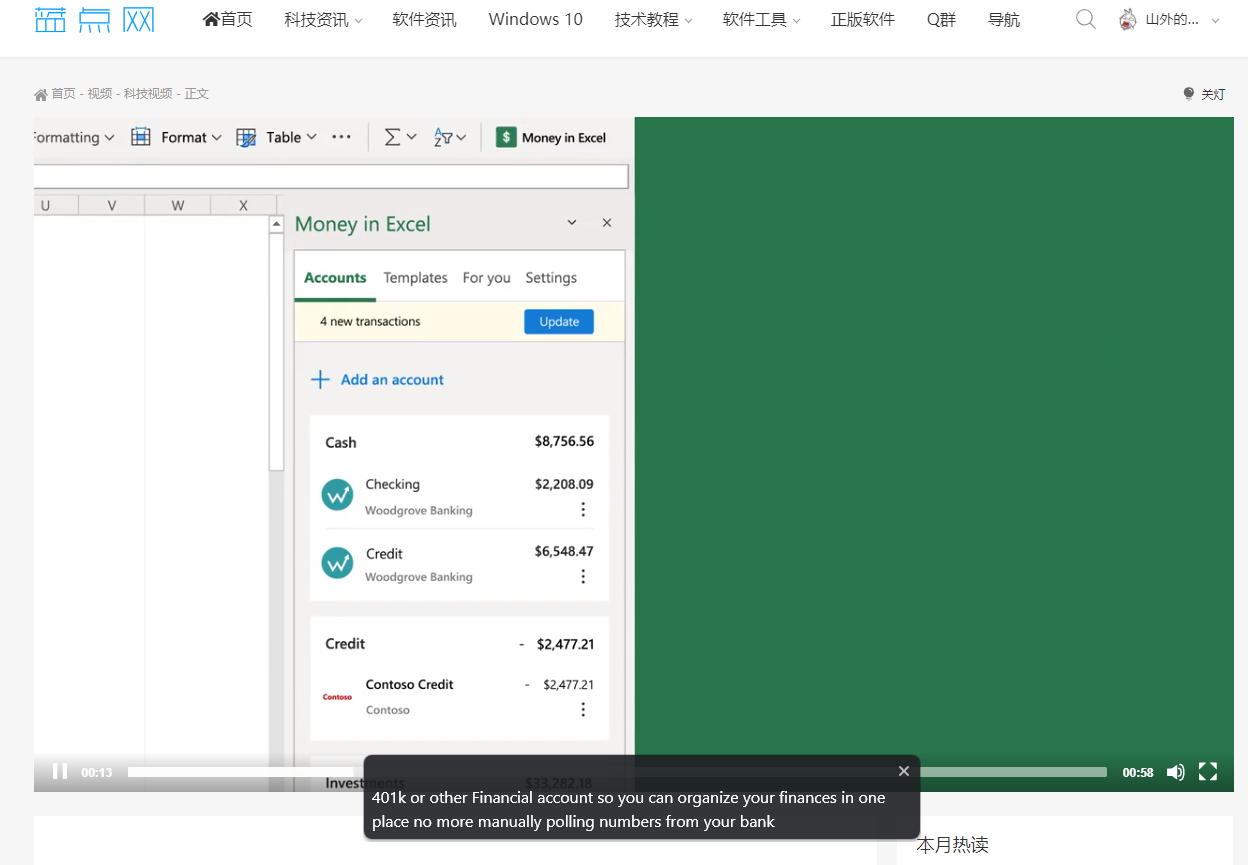The width and height of the screenshot is (1248, 865).
Task: Expand the 软件工具 dropdown menu
Action: coord(761,20)
